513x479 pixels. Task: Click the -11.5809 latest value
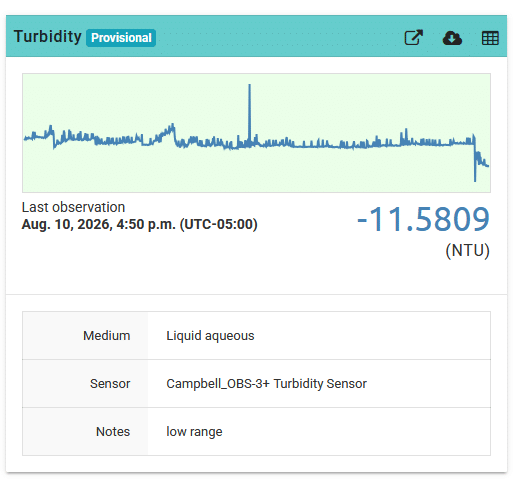423,219
